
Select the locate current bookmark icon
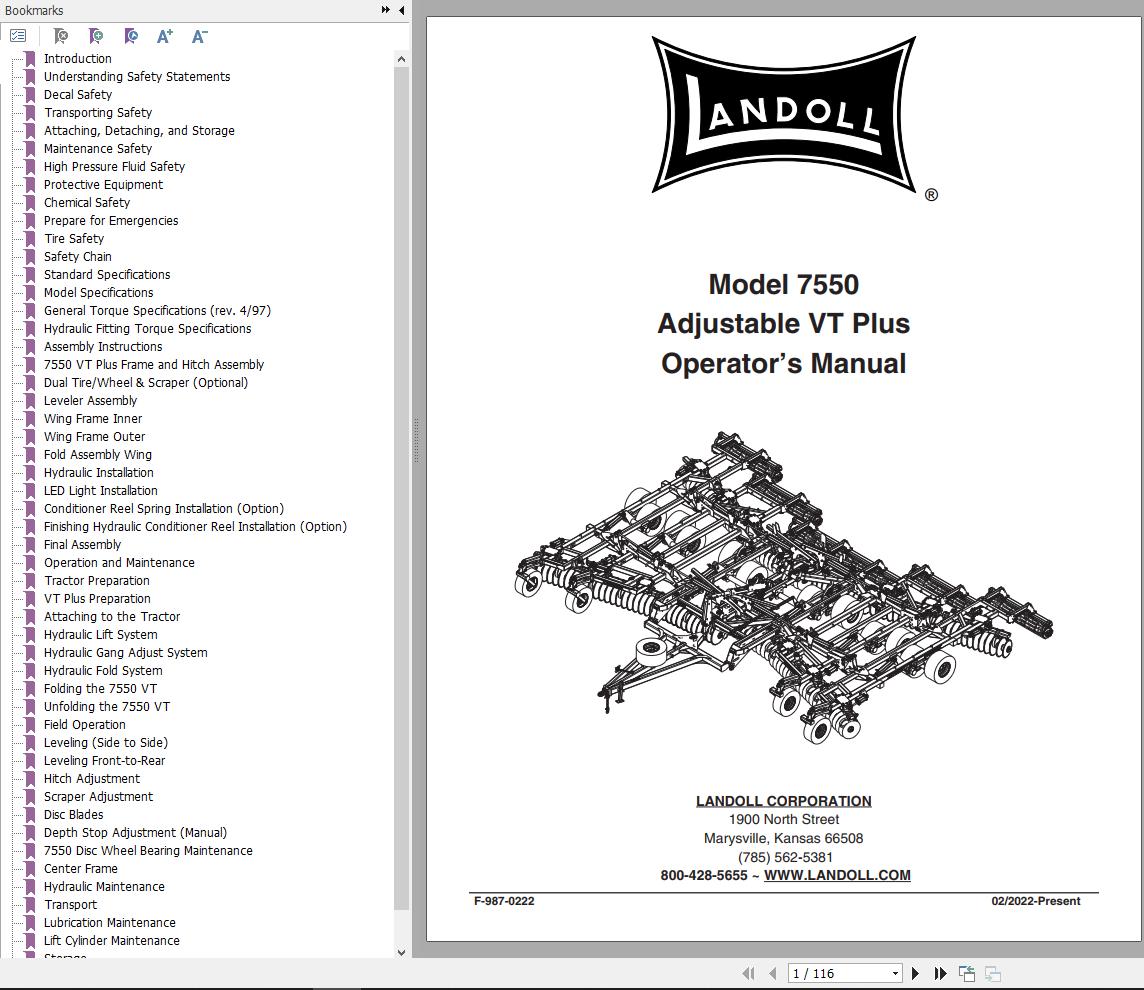(130, 36)
